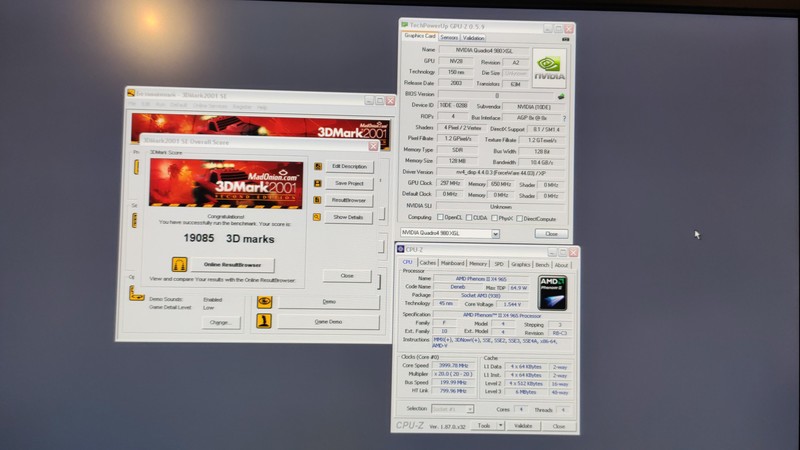Screen dimensions: 800x450
Task: Open the Caches tab in CPU-Z
Action: (x=428, y=263)
